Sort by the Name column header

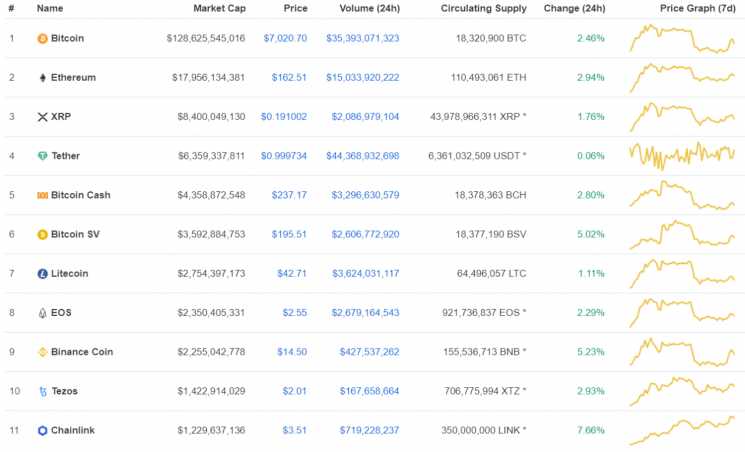50,8
